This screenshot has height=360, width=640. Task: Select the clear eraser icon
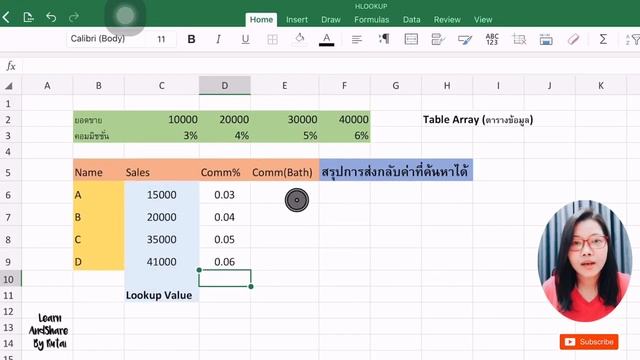[573, 39]
